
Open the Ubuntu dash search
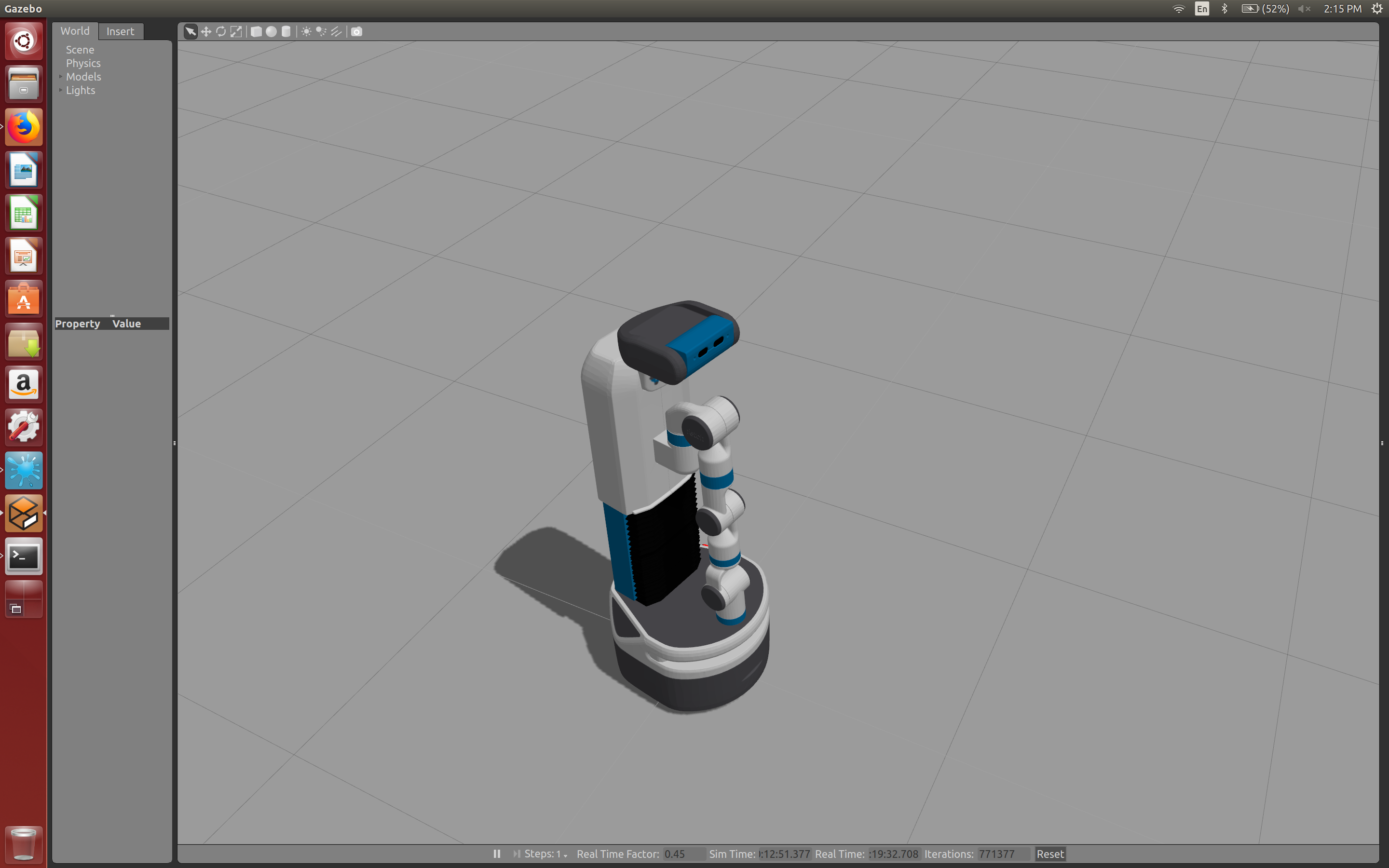24,41
